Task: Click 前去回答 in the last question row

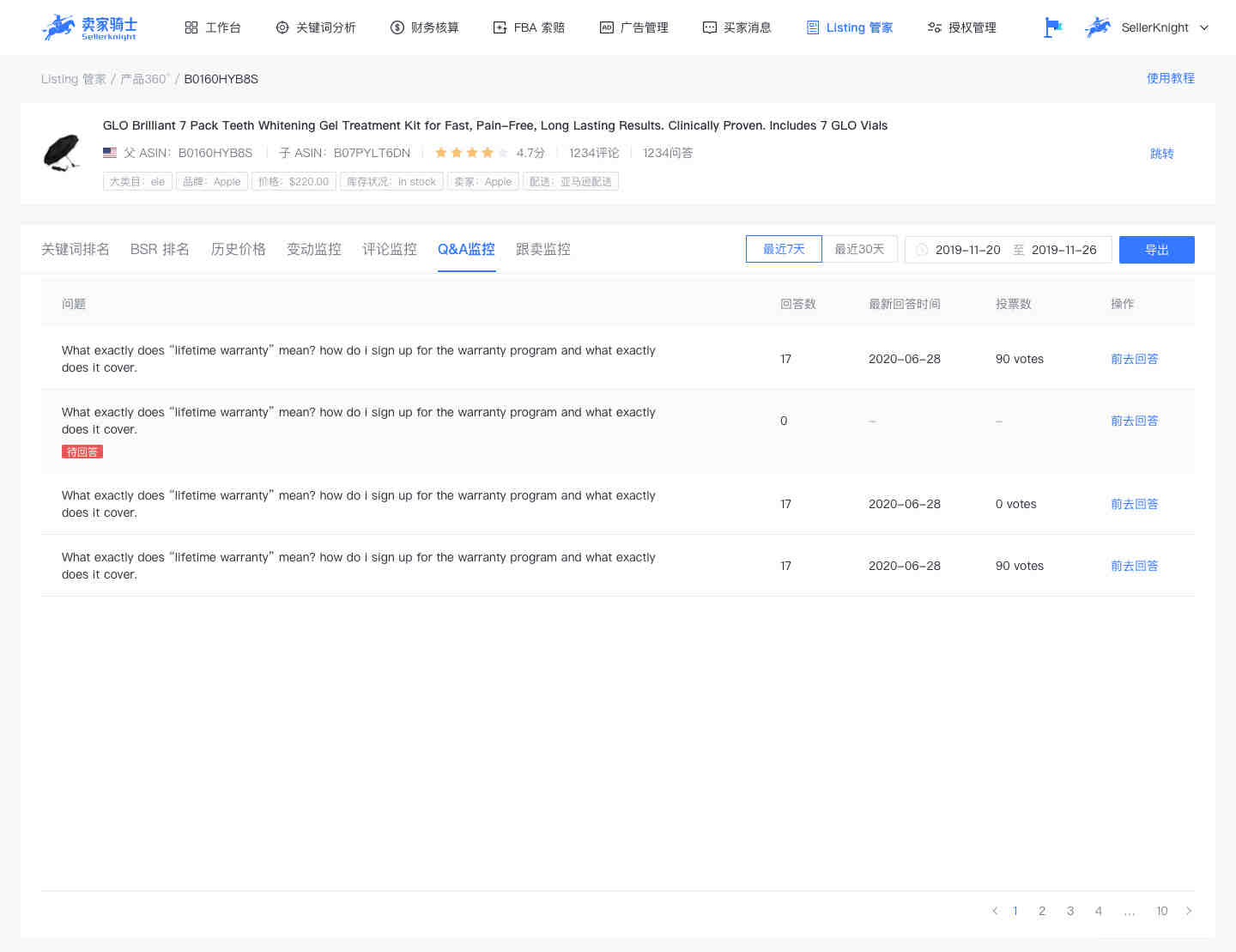Action: [1135, 566]
